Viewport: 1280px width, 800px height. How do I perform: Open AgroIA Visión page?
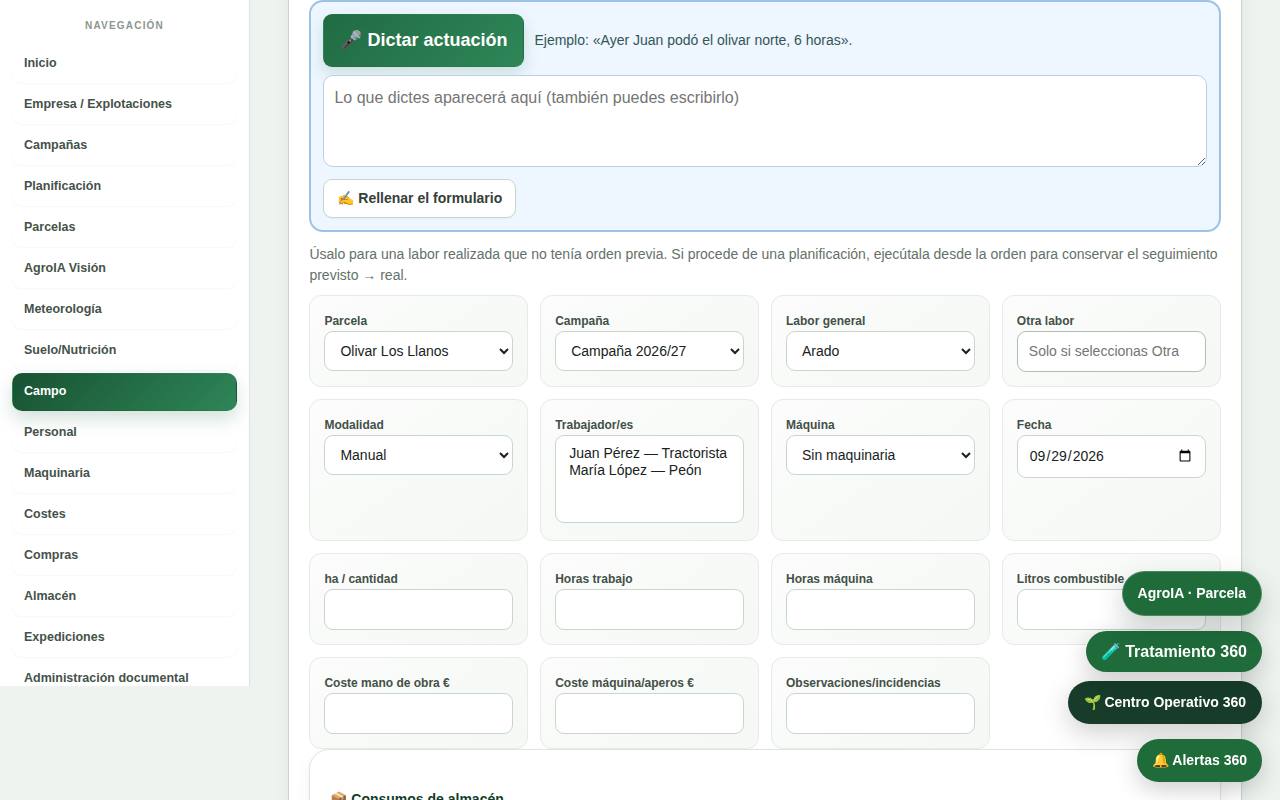(x=124, y=268)
